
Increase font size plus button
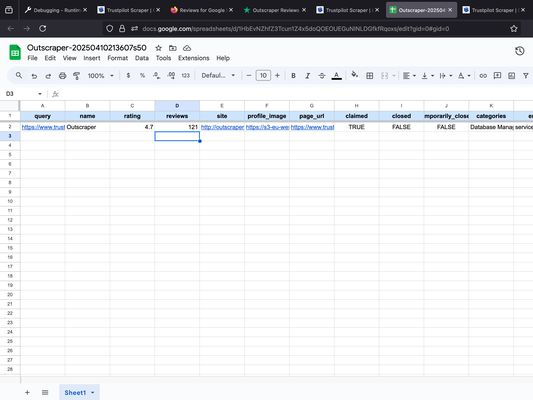277,75
